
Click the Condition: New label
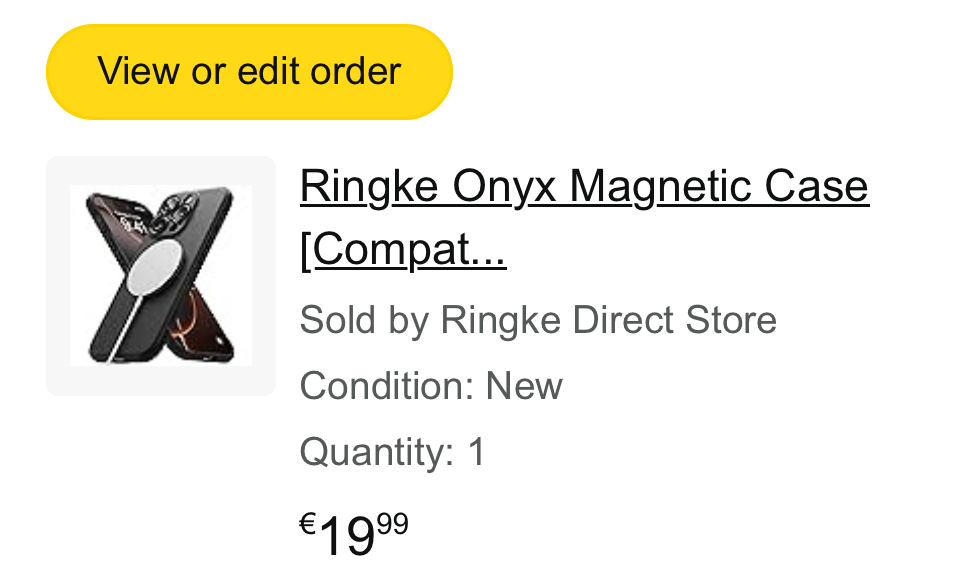pyautogui.click(x=431, y=386)
